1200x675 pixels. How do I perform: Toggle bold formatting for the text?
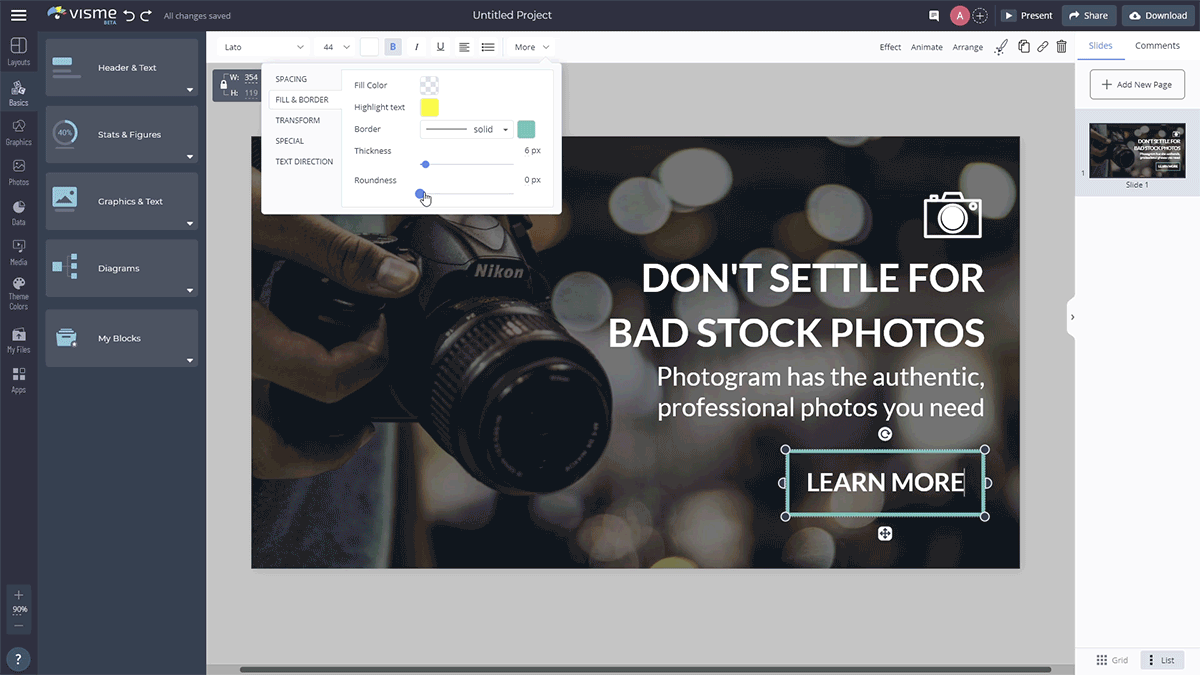[x=395, y=46]
